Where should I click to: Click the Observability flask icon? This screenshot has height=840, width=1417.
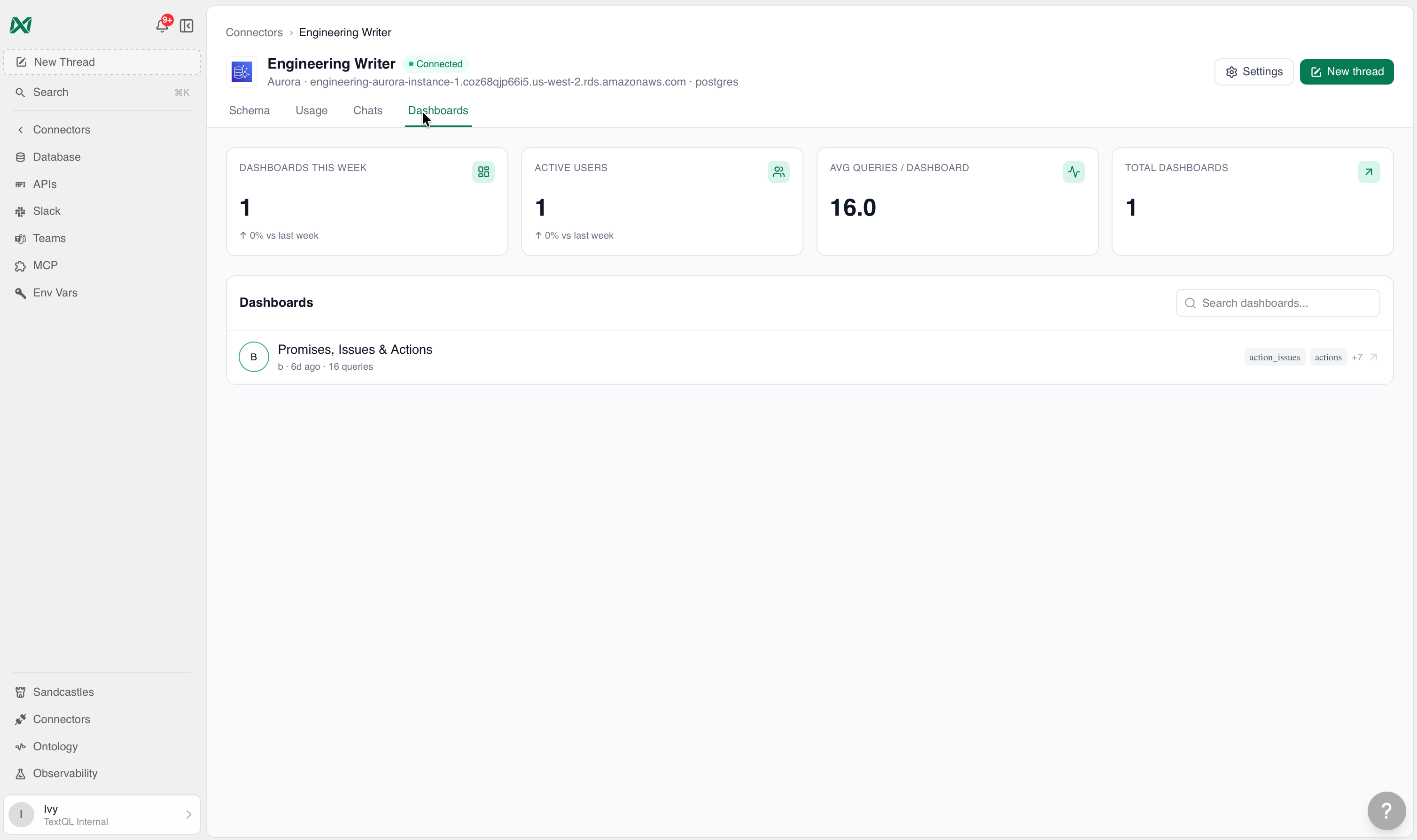(20, 774)
